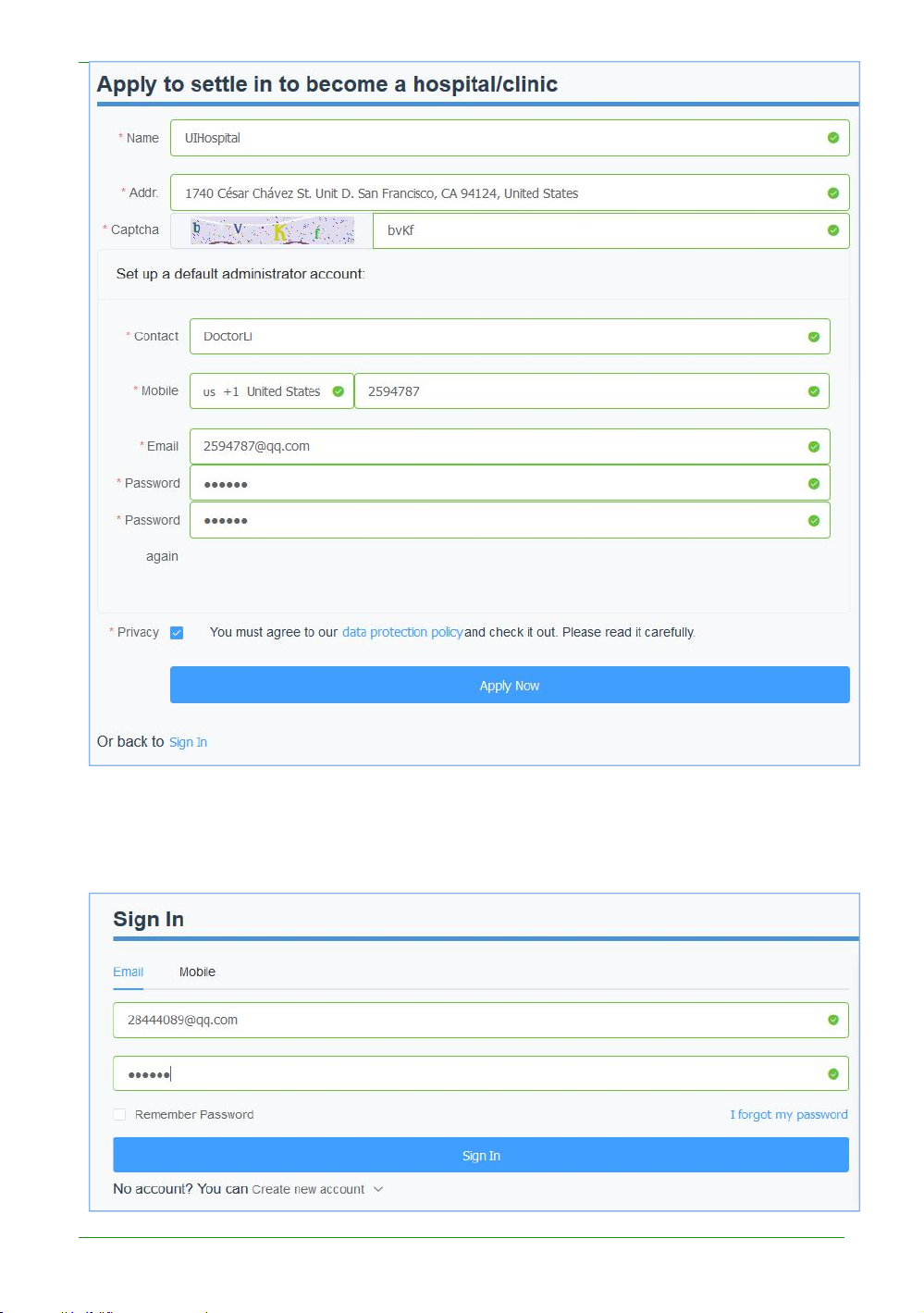Click the Apply to settle in heading
Screen dimensions: 924x1313
327,84
